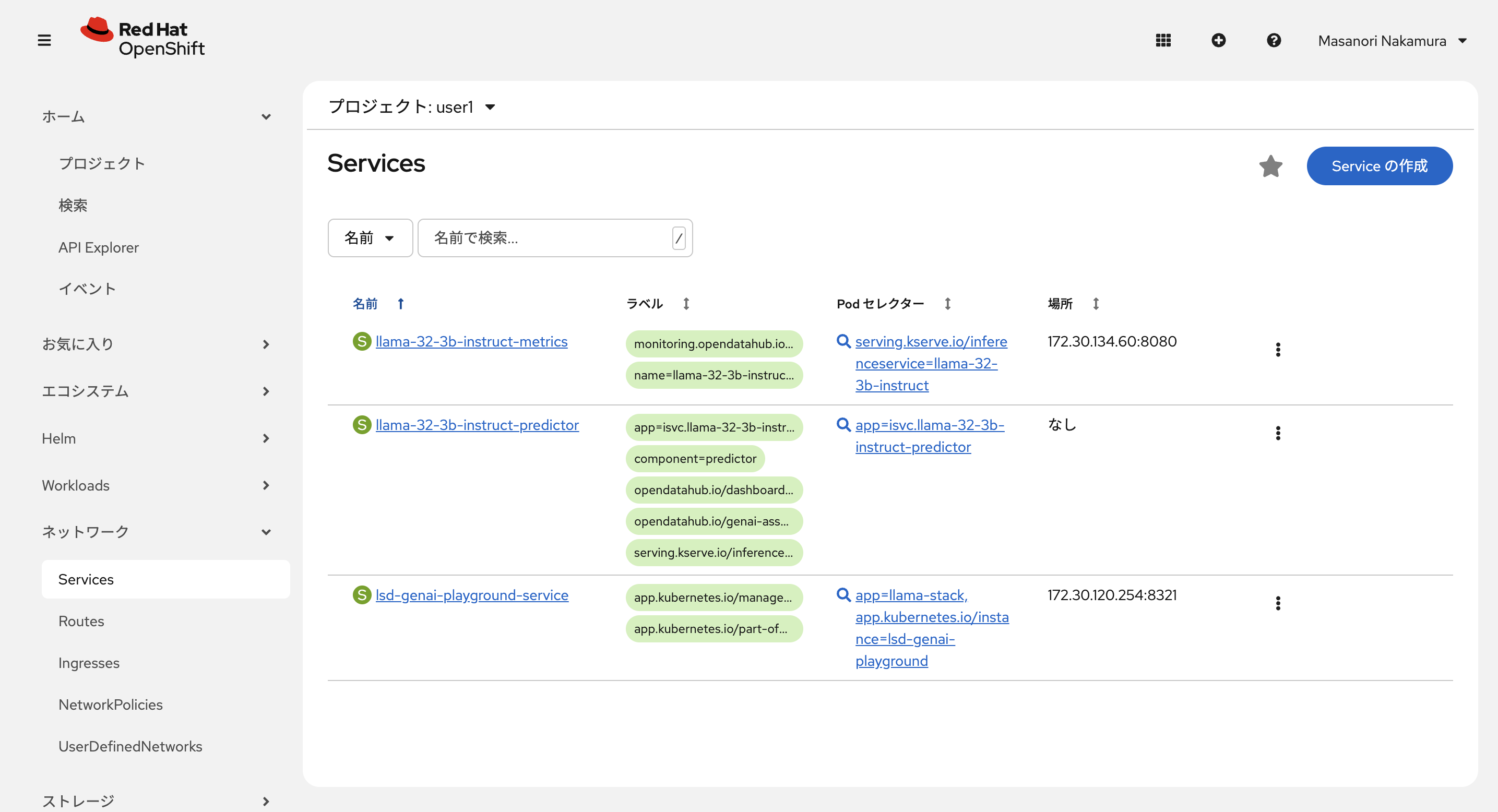Open the application launcher grid icon
This screenshot has width=1498, height=812.
(x=1163, y=40)
